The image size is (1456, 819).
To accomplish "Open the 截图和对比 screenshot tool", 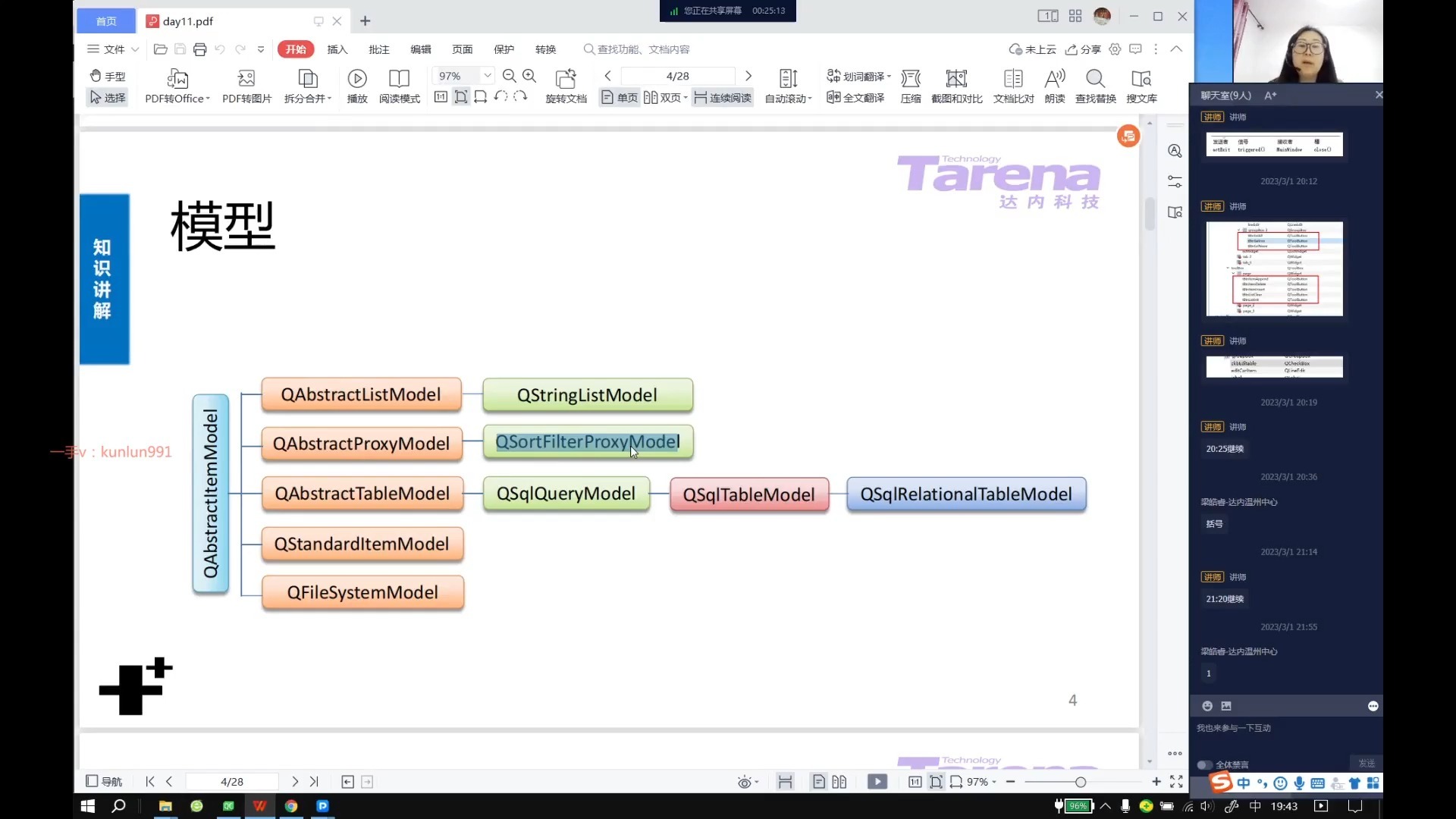I will [956, 79].
